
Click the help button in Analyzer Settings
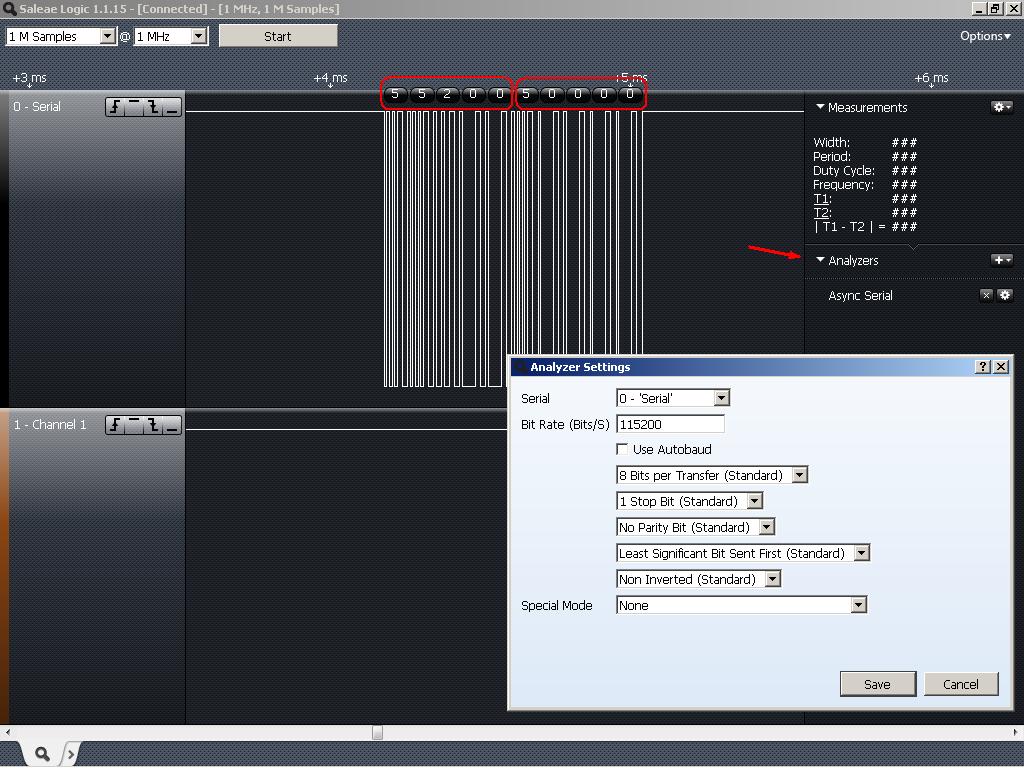pos(983,367)
